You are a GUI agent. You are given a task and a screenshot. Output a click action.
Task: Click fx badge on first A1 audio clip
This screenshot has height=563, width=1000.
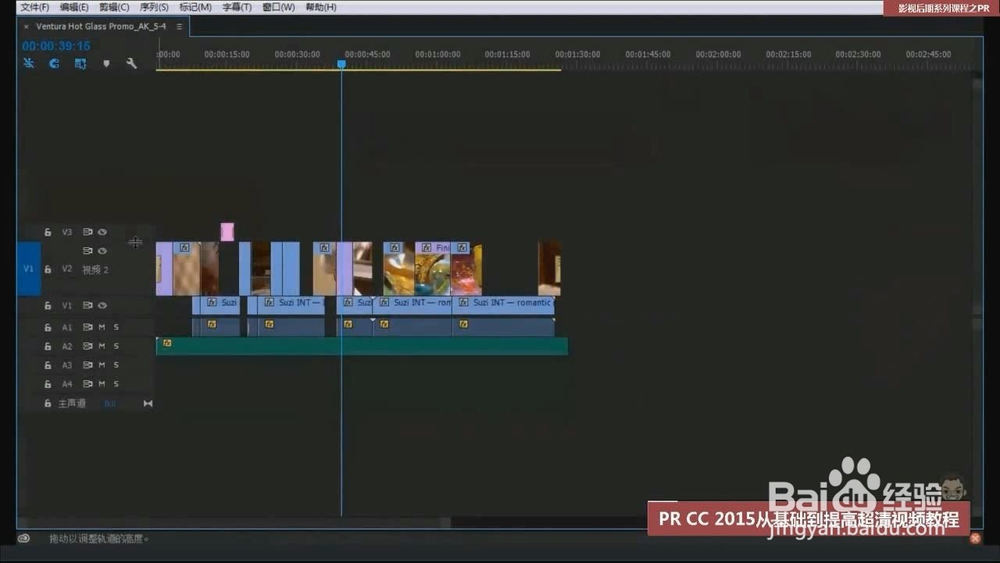click(x=212, y=324)
